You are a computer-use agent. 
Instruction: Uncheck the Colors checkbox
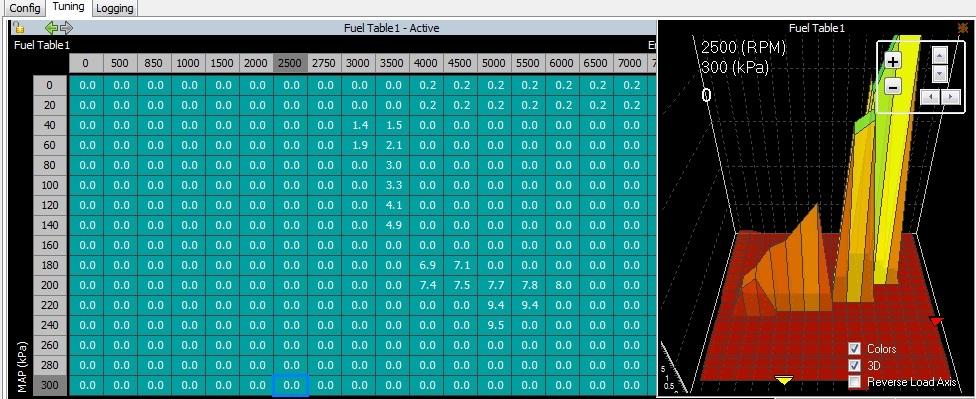tap(855, 349)
